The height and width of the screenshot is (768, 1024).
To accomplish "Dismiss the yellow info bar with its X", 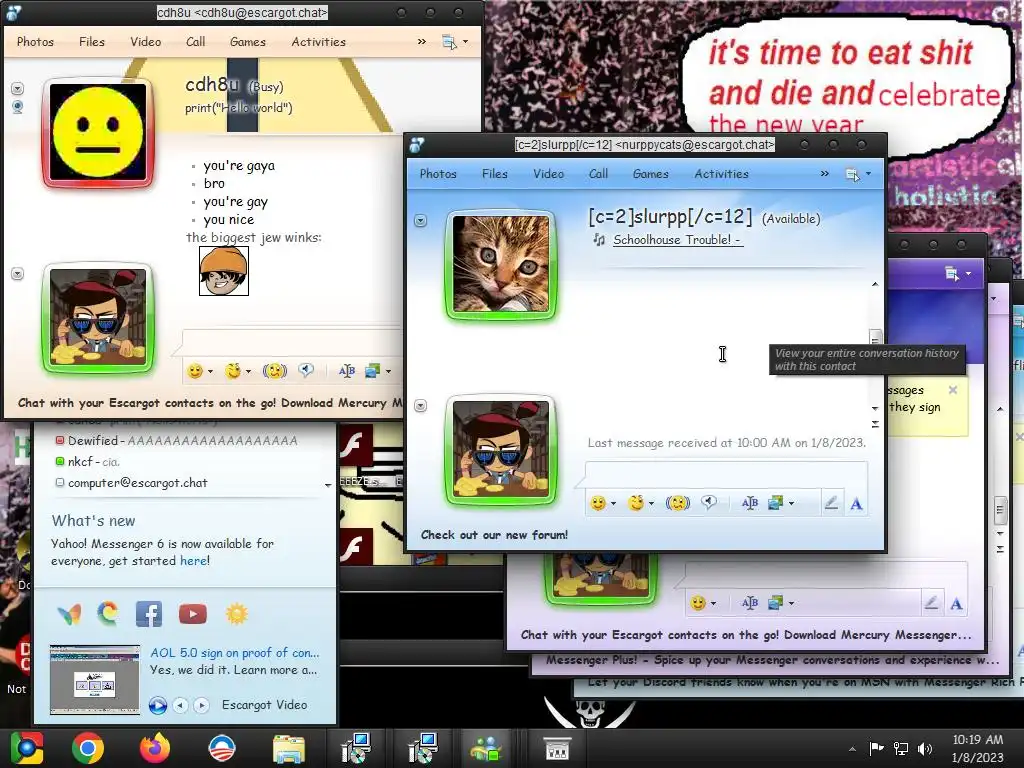I will 953,390.
